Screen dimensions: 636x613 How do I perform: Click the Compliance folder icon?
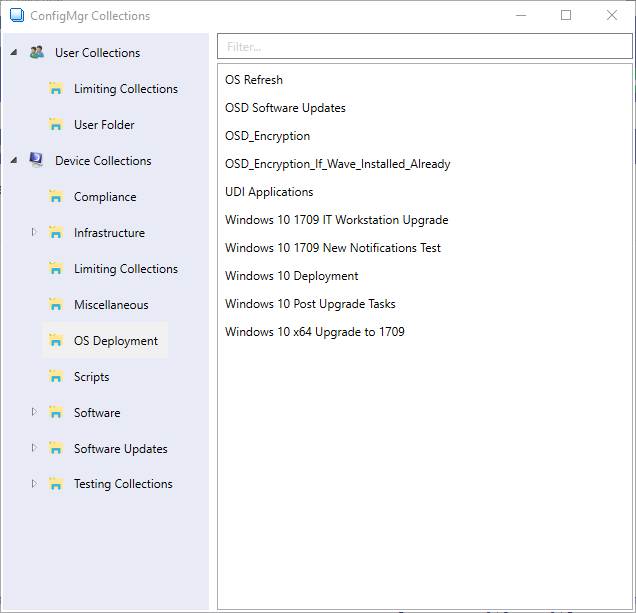click(56, 197)
